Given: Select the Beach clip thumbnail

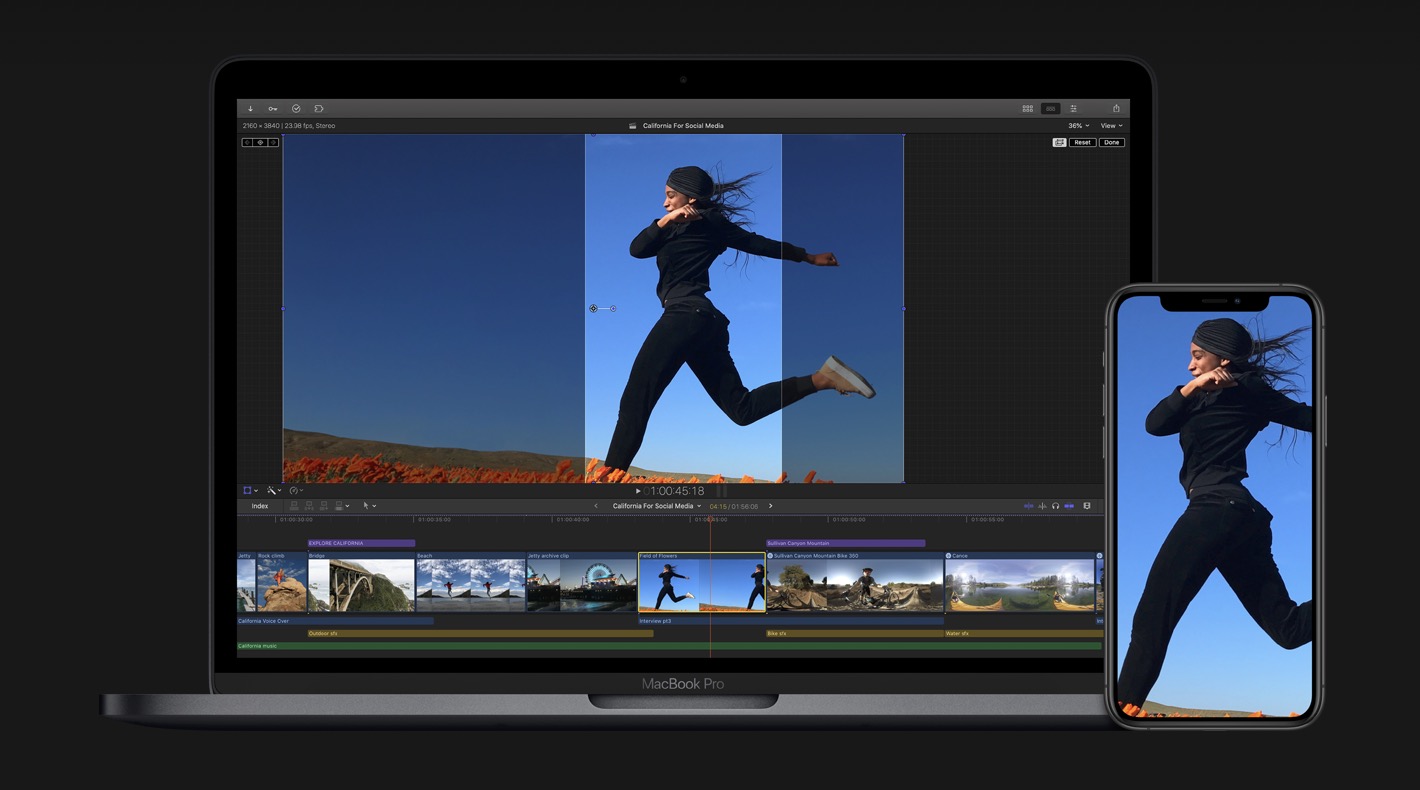Looking at the screenshot, I should pos(470,585).
